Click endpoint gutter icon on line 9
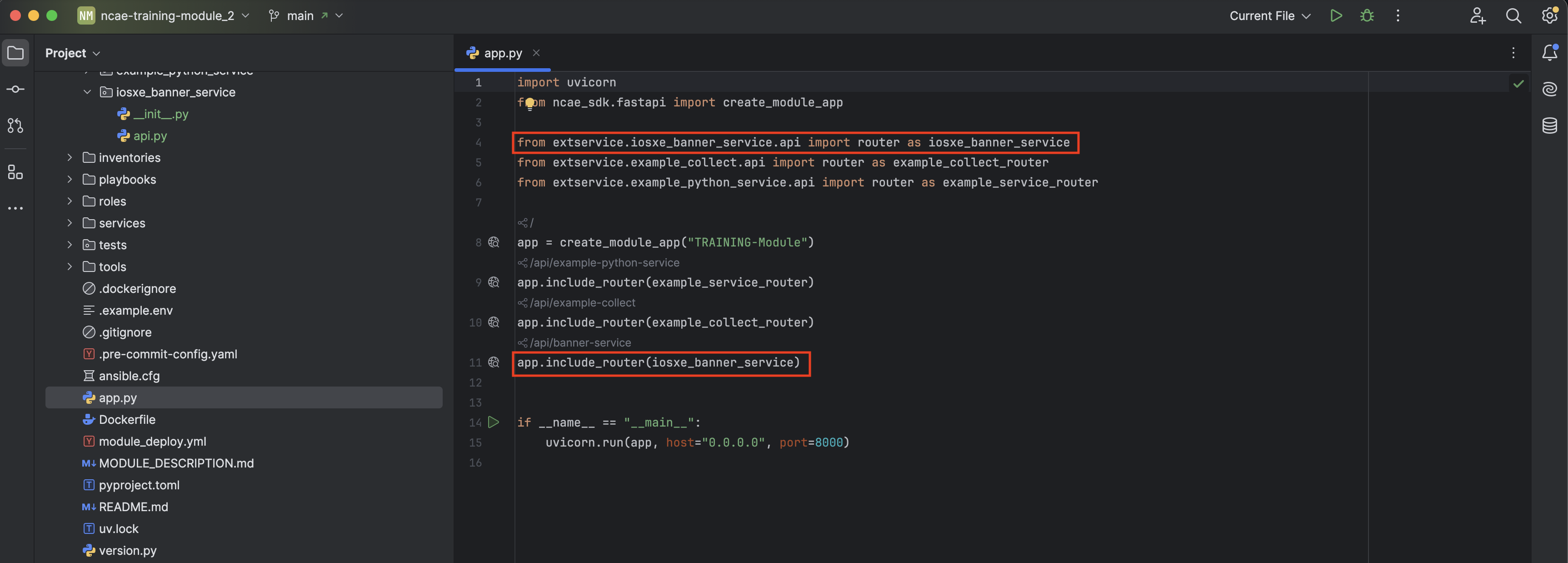The height and width of the screenshot is (563, 1568). point(494,282)
